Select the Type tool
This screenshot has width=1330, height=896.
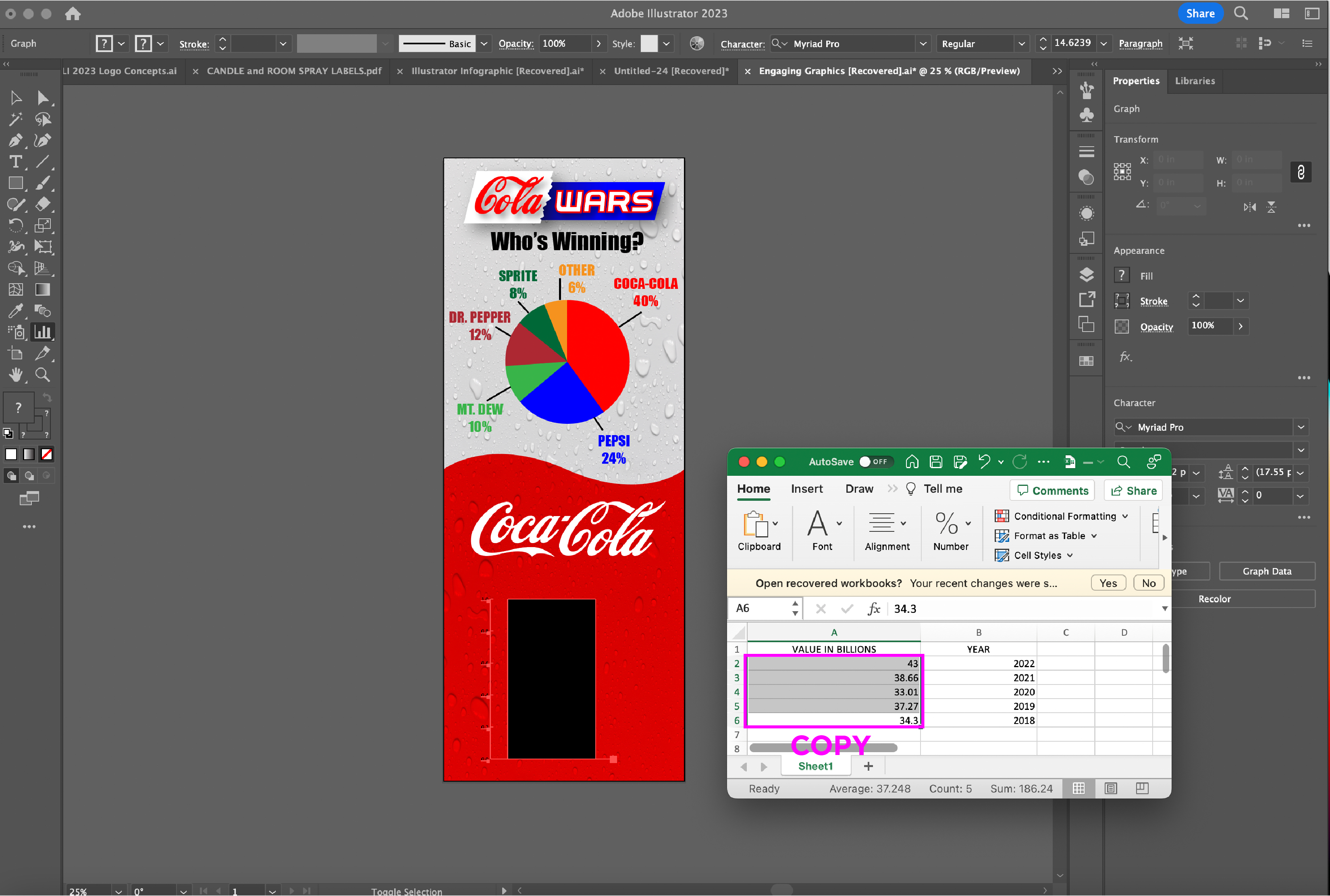[x=15, y=162]
